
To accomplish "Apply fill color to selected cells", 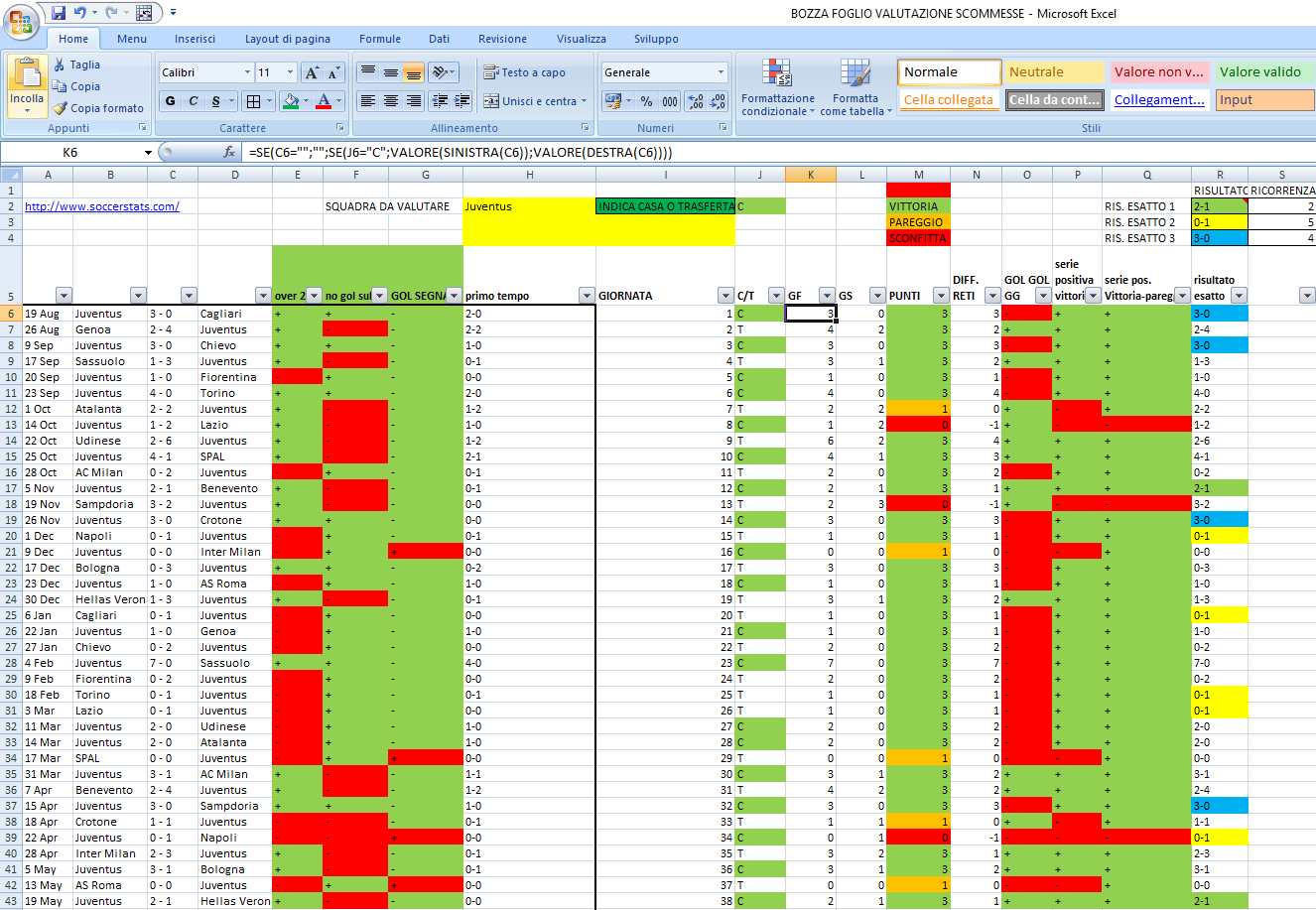I will [x=290, y=101].
